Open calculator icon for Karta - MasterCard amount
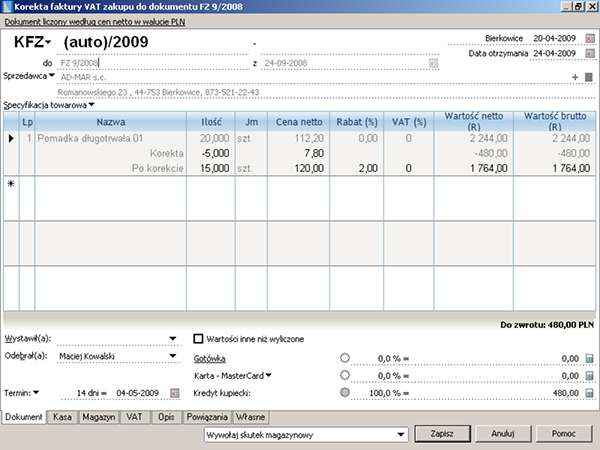Screen dimensions: 600x450 click(x=589, y=375)
